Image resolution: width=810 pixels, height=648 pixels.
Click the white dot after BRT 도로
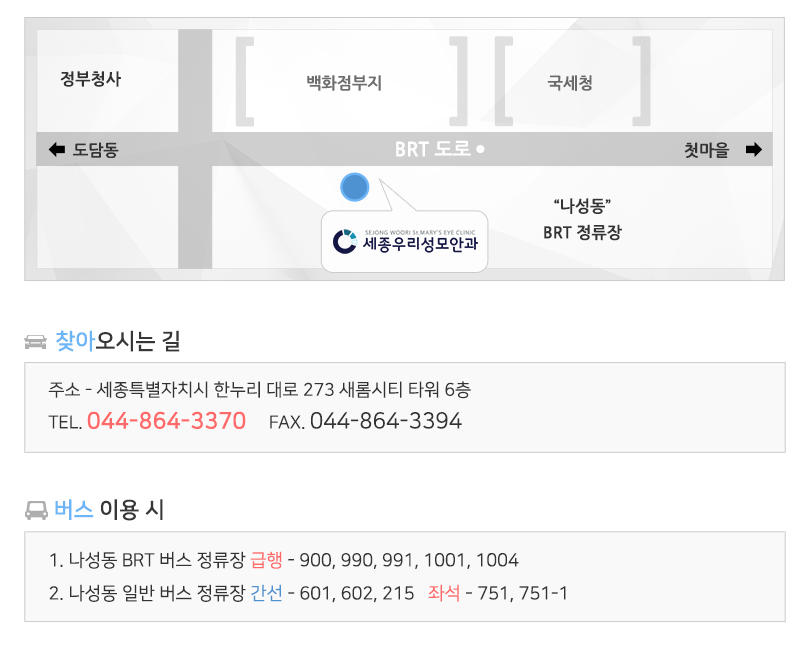(480, 149)
